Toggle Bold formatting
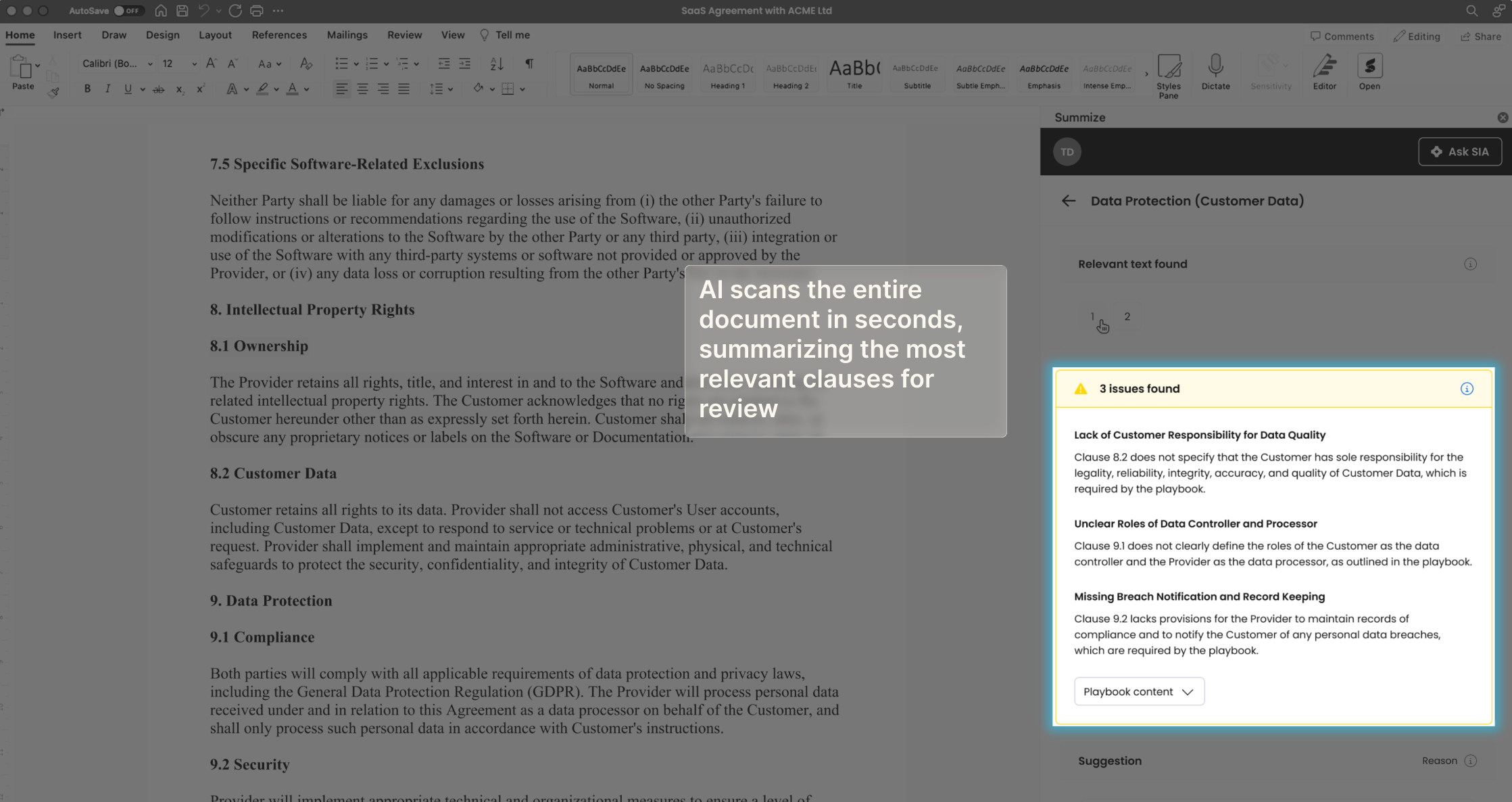 [87, 89]
